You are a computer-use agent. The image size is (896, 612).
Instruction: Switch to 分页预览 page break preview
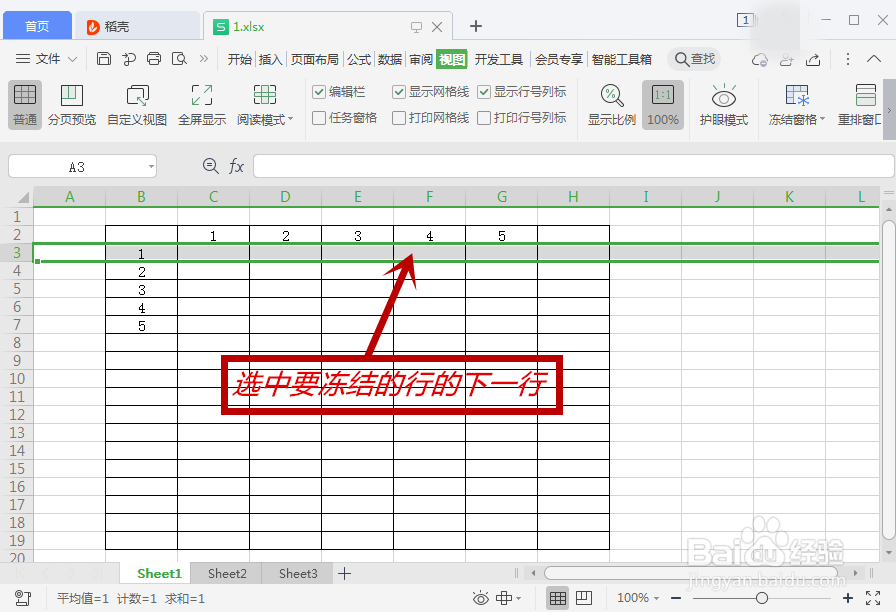tap(70, 104)
